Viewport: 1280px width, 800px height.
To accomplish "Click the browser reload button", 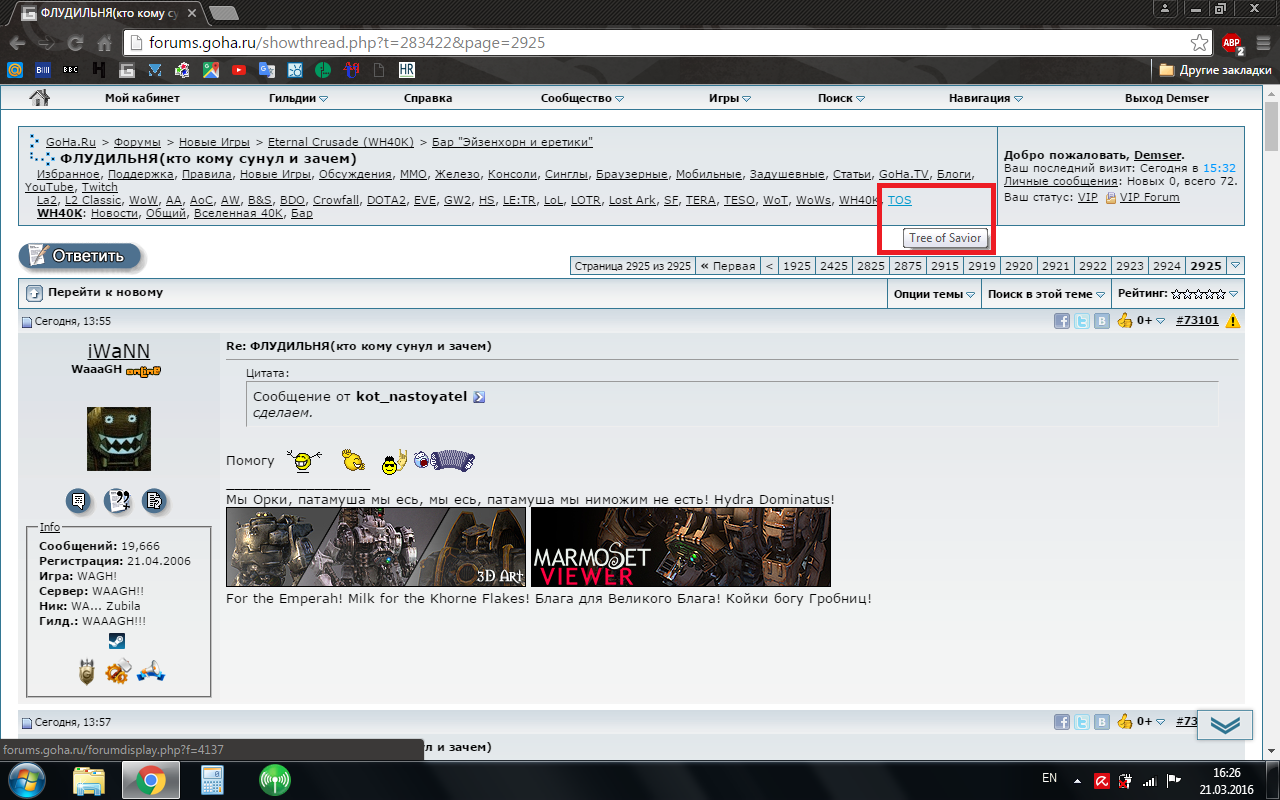I will click(75, 43).
